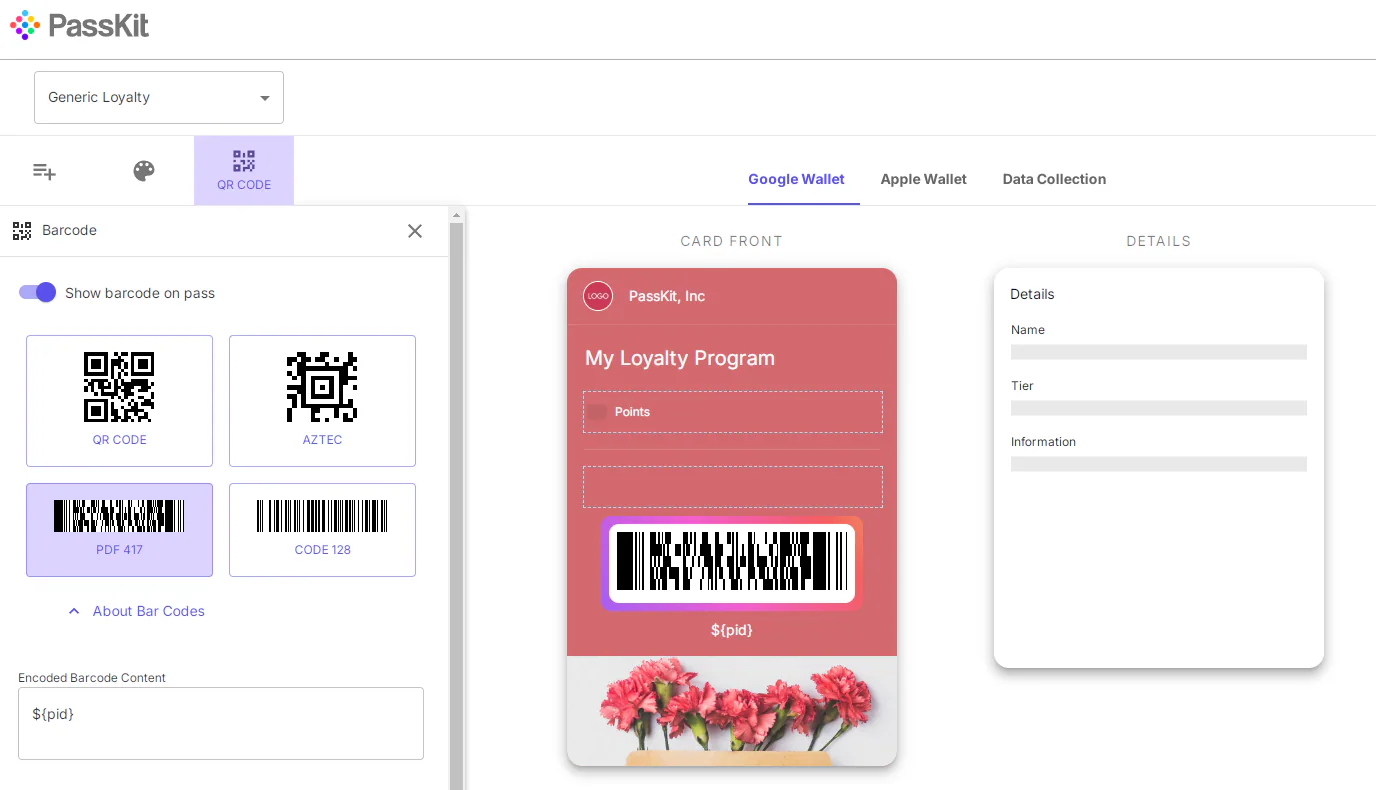
Task: Collapse the About Bar Codes section
Action: [136, 611]
